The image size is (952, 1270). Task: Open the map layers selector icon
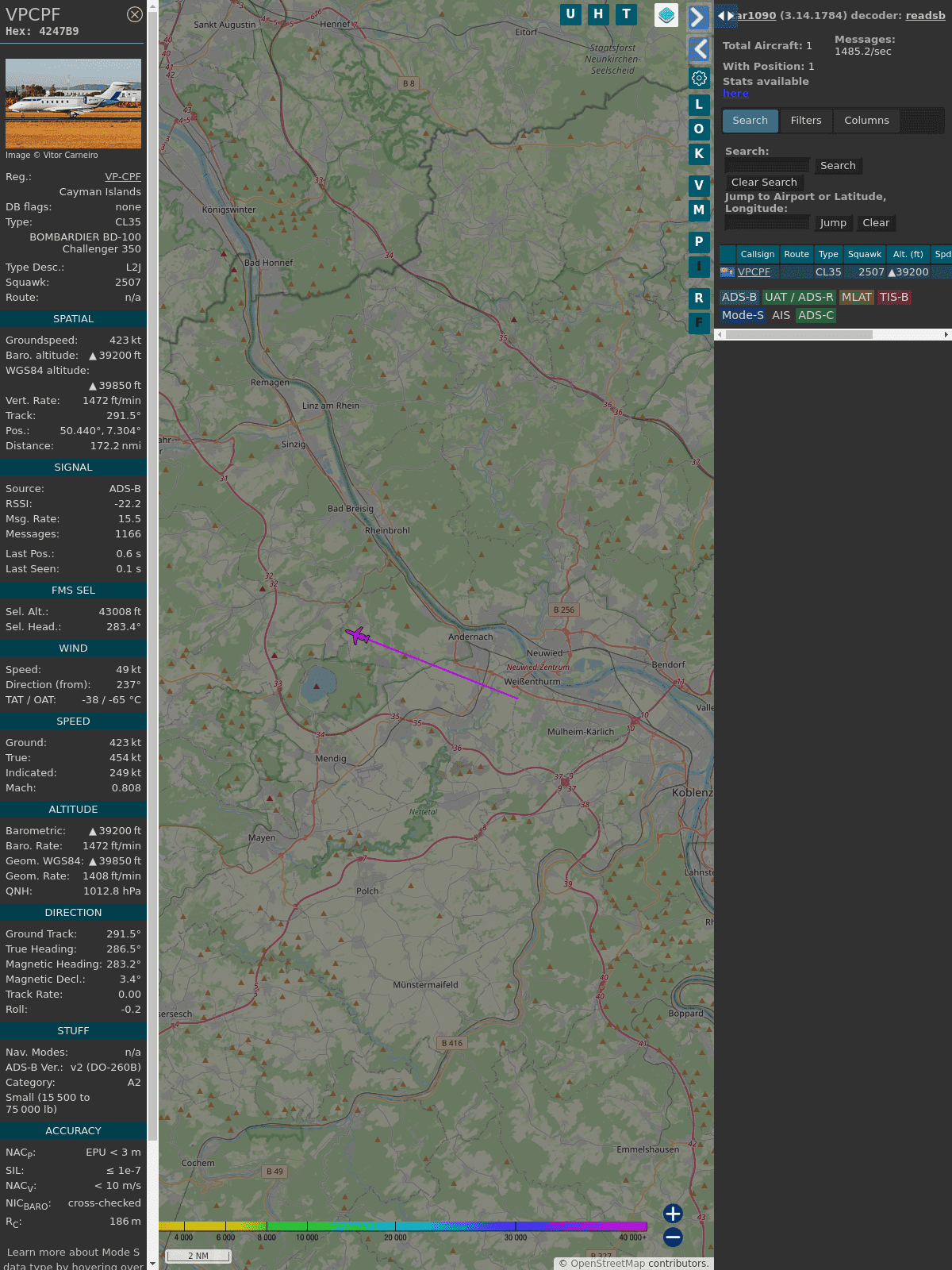pos(666,15)
